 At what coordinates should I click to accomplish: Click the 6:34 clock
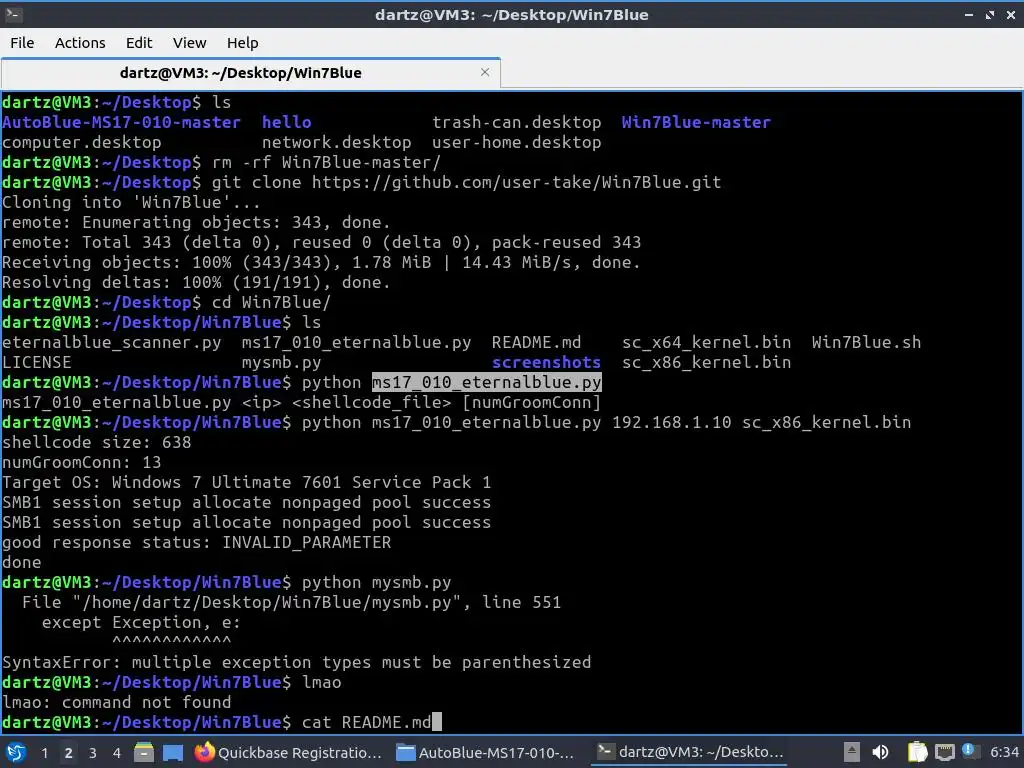click(1004, 752)
